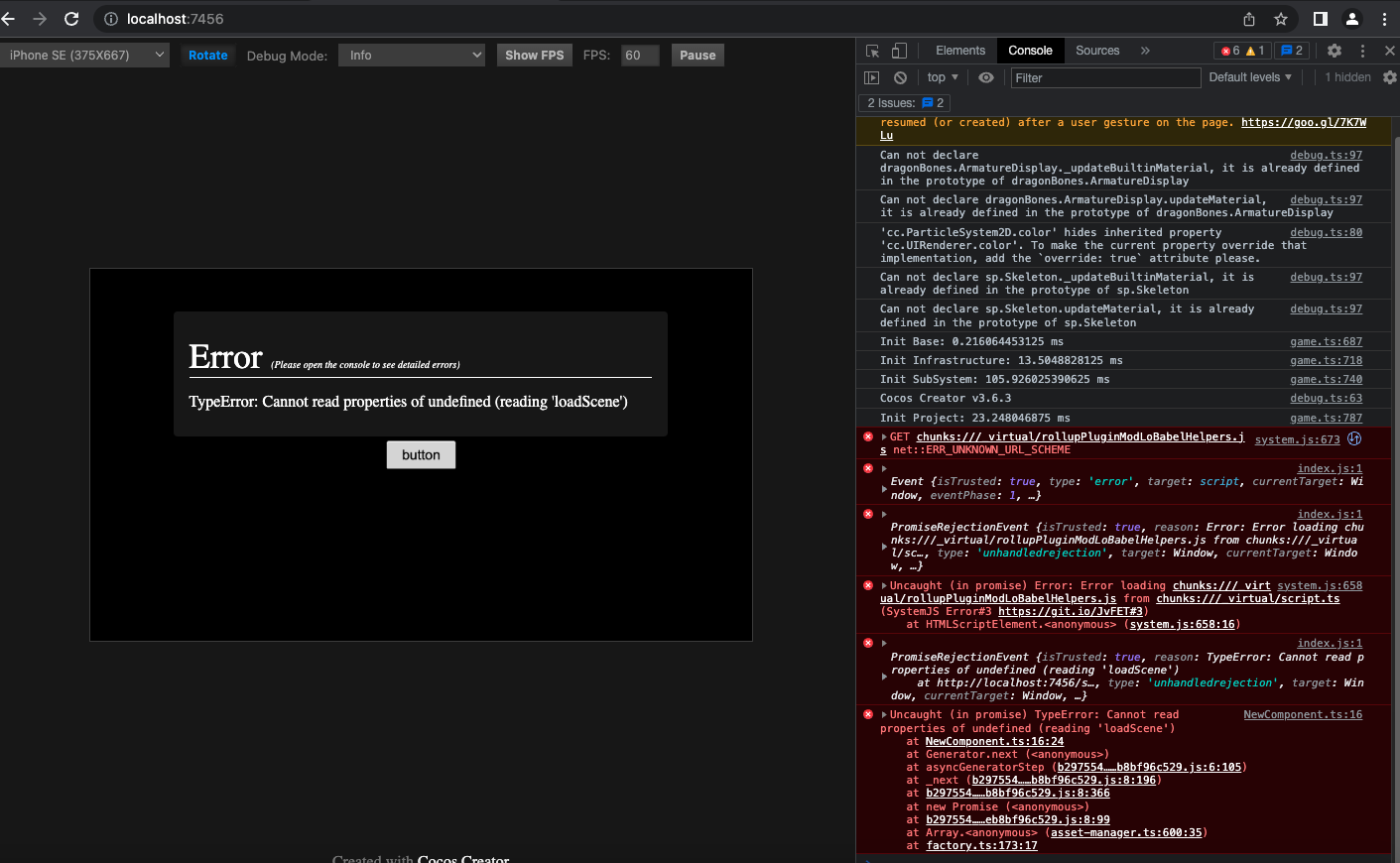Screen dimensions: 1400x863
Task: Click the console Filter input field
Action: click(1104, 77)
